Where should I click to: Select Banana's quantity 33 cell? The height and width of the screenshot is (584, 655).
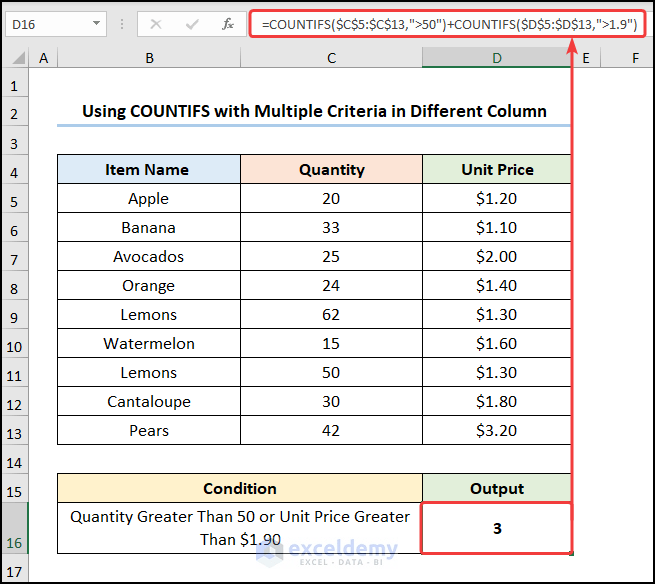click(331, 227)
